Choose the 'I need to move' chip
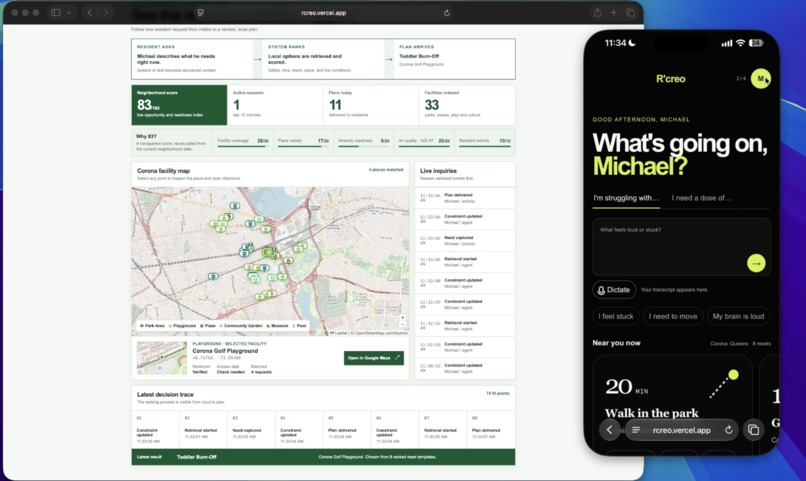Screen dimensions: 806x481 click(673, 316)
